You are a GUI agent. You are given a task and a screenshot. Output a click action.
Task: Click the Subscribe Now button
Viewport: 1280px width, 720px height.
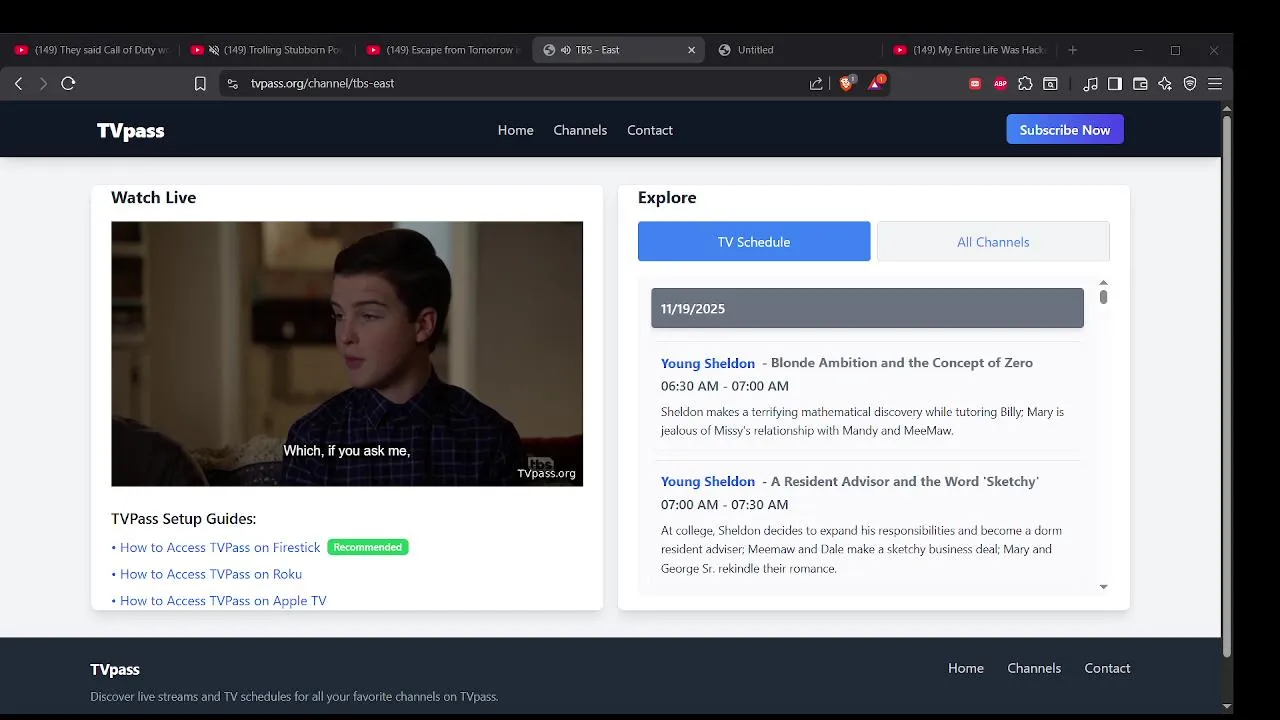pos(1065,130)
